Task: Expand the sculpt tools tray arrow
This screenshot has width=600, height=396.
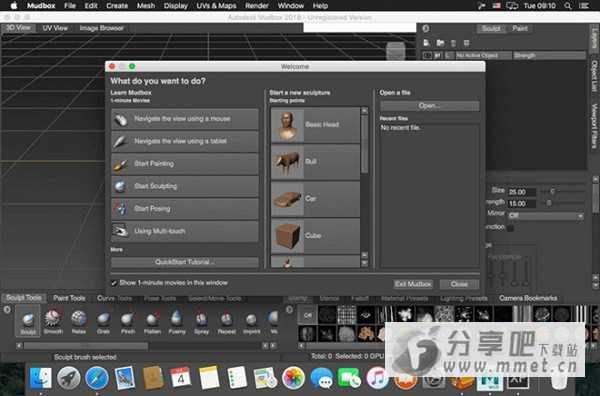Action: click(x=7, y=310)
